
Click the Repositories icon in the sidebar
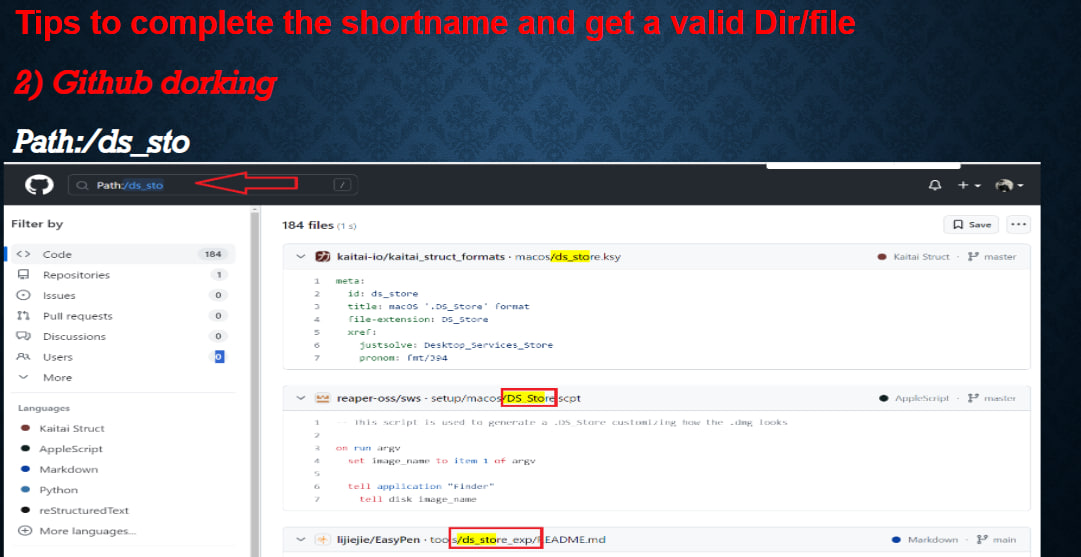[x=23, y=275]
